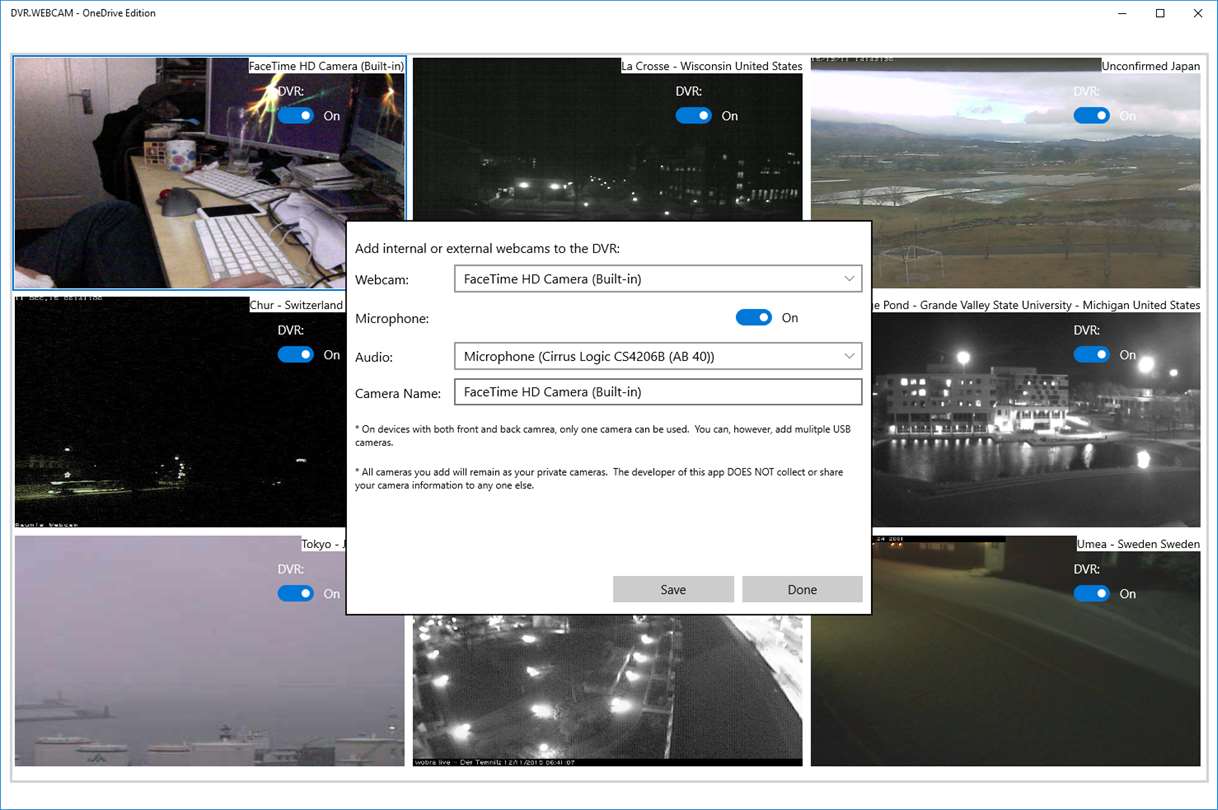
Task: Click 'Add internal or external webcams' heading
Action: (487, 248)
